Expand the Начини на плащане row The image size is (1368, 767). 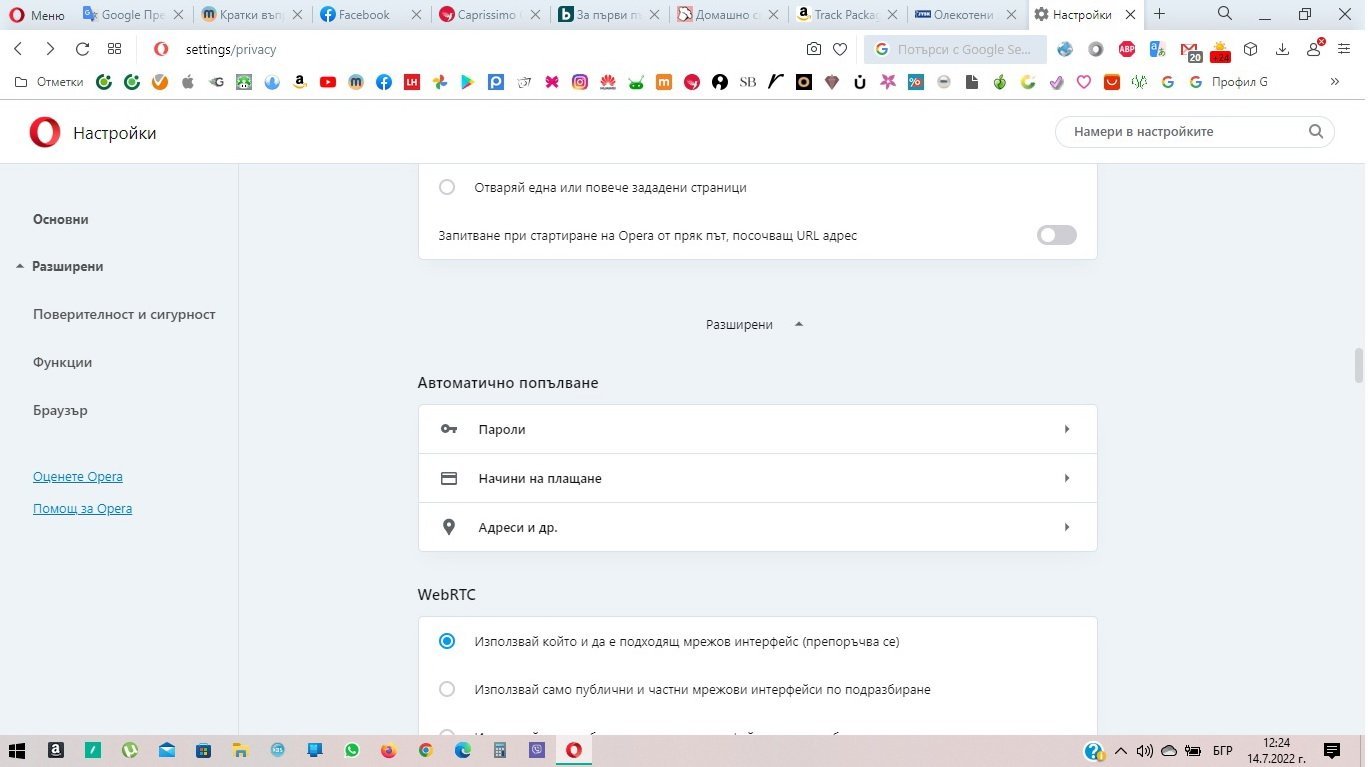pos(757,478)
